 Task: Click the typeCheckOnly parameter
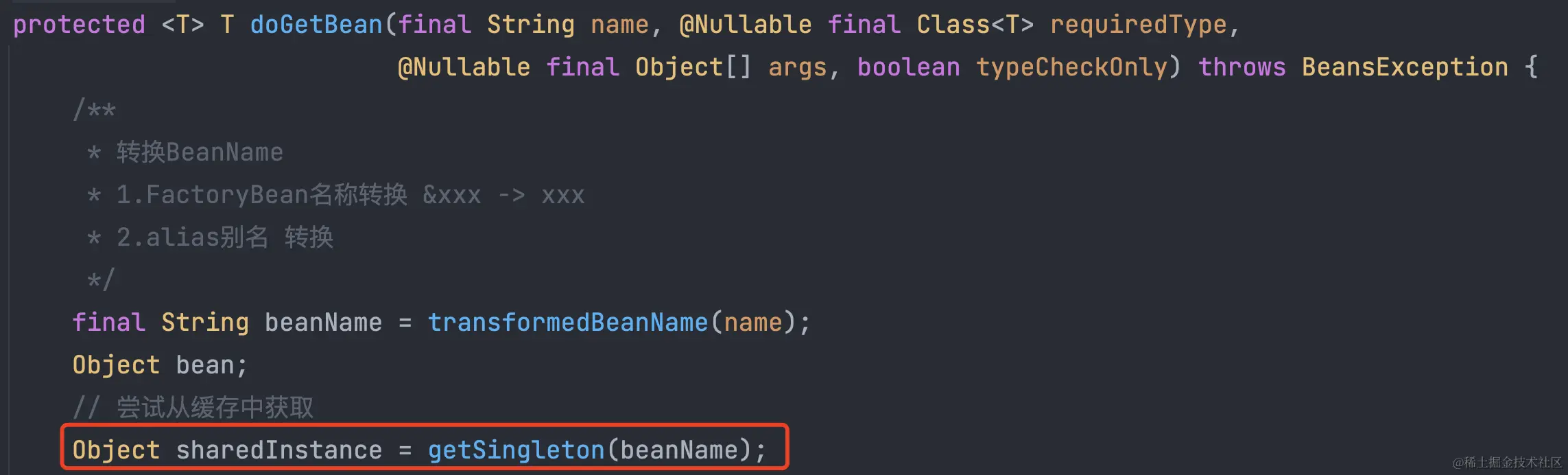1072,67
